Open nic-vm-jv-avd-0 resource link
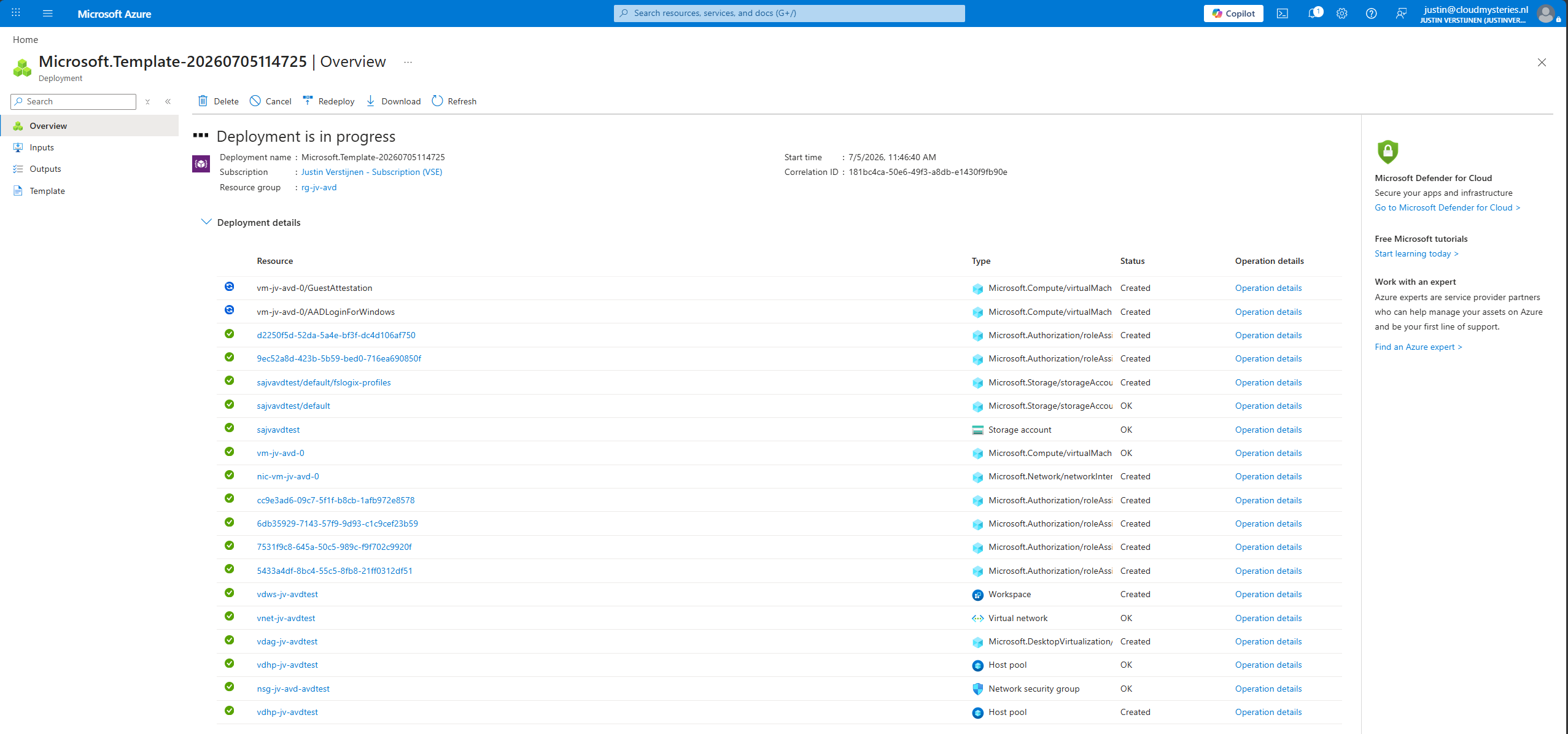 coord(288,476)
